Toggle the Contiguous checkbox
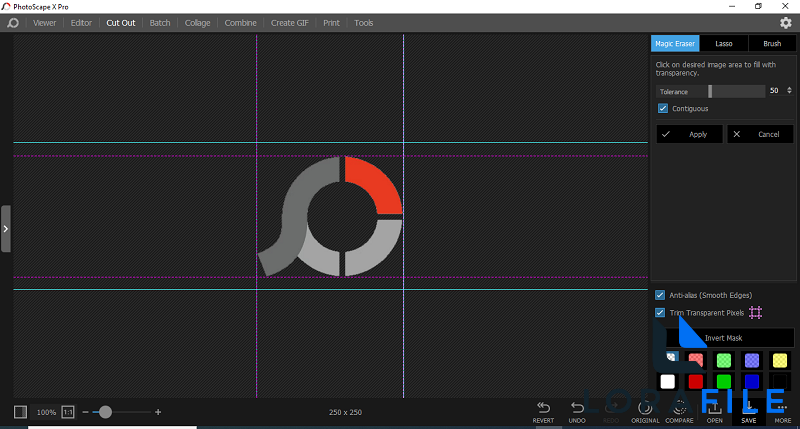The width and height of the screenshot is (800, 429). [663, 108]
